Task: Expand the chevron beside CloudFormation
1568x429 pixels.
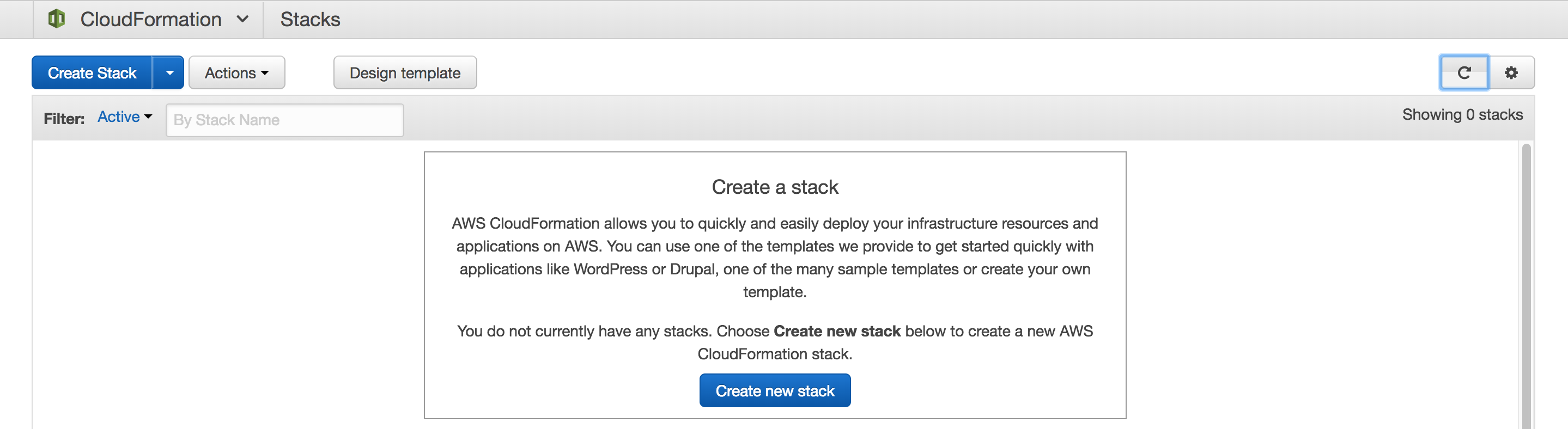Action: (242, 20)
